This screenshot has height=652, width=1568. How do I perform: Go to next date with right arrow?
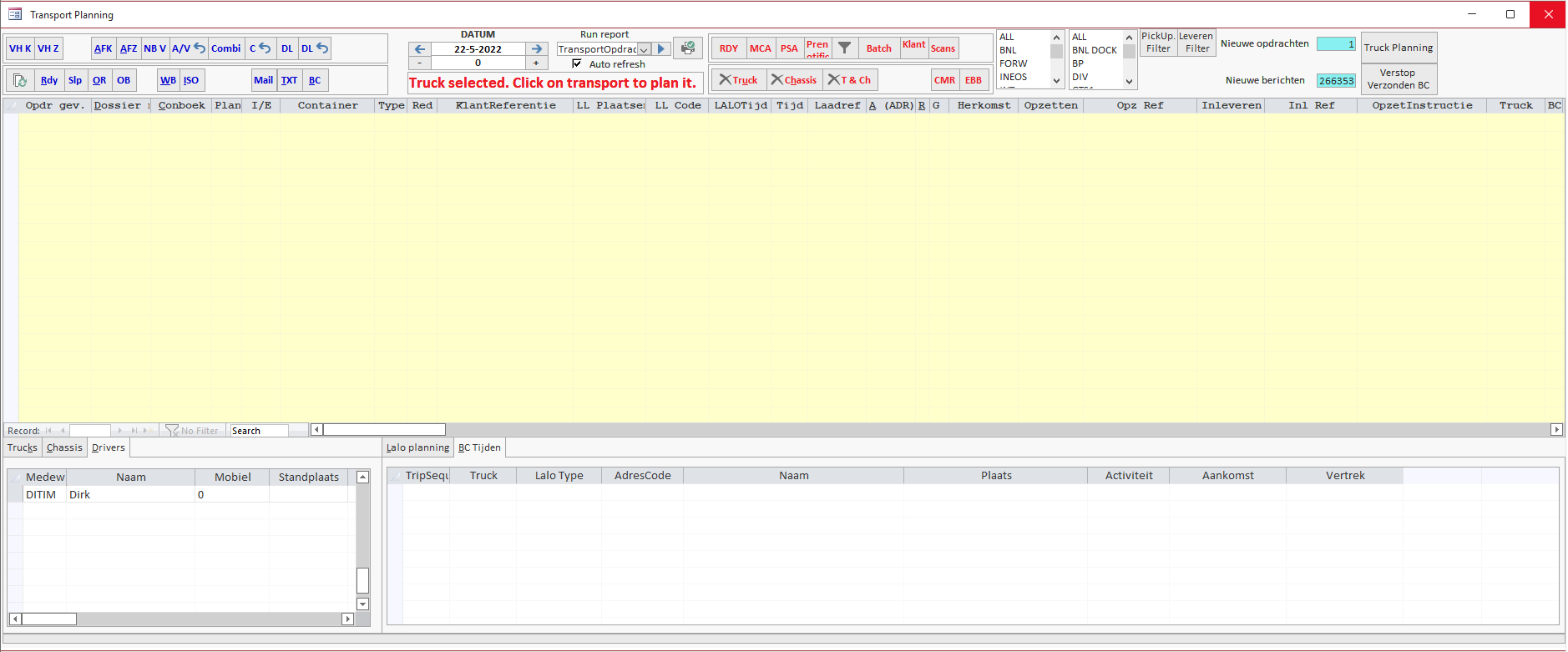[x=537, y=49]
